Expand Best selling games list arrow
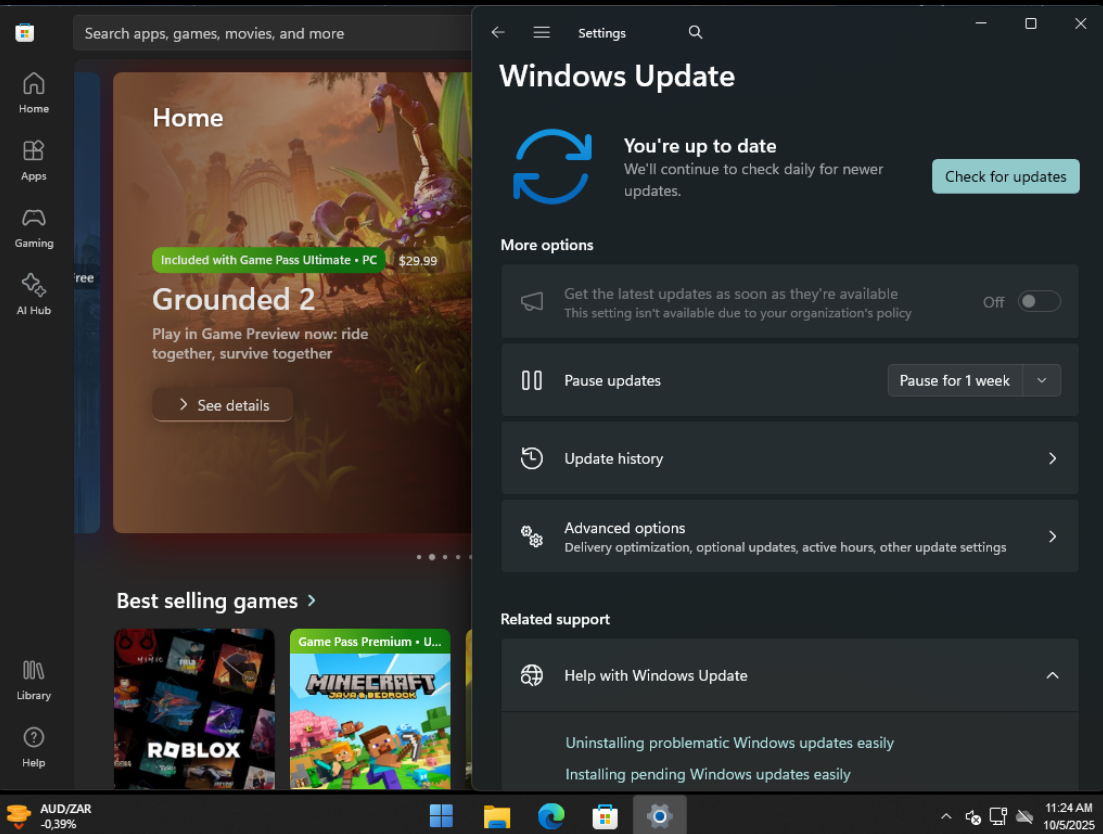 312,601
